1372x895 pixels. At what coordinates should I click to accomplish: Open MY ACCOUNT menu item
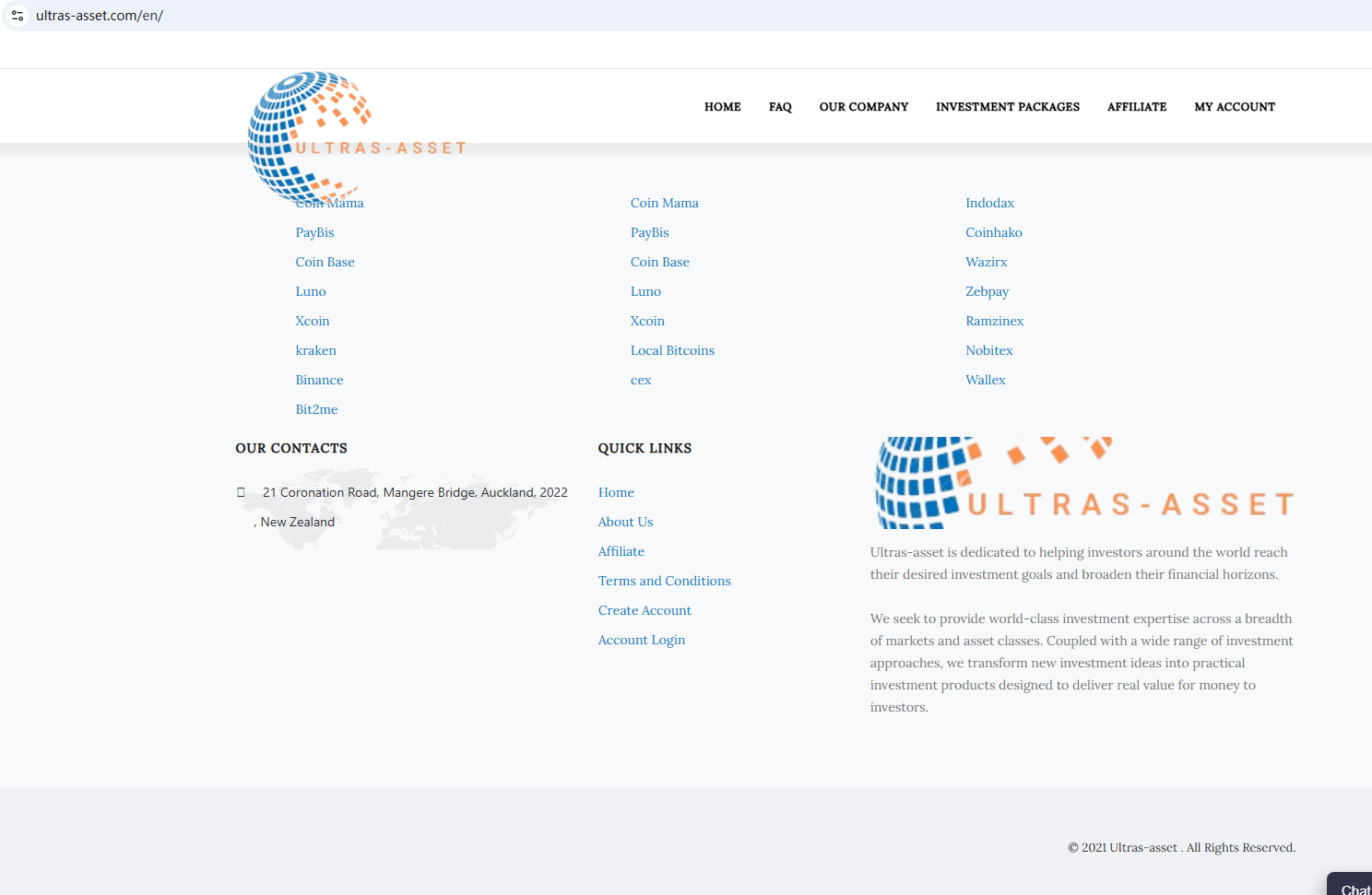pos(1235,107)
